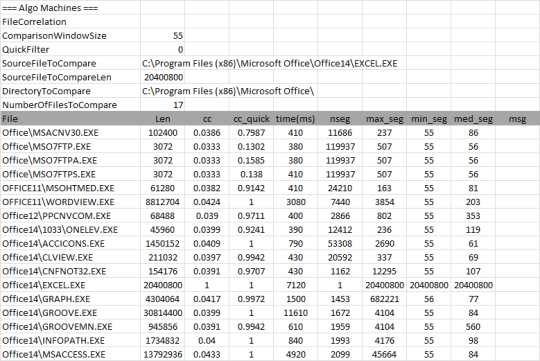Click the Office14\CLVIEW.EXE file cell
Viewport: 540px width, 361px height.
[70, 257]
